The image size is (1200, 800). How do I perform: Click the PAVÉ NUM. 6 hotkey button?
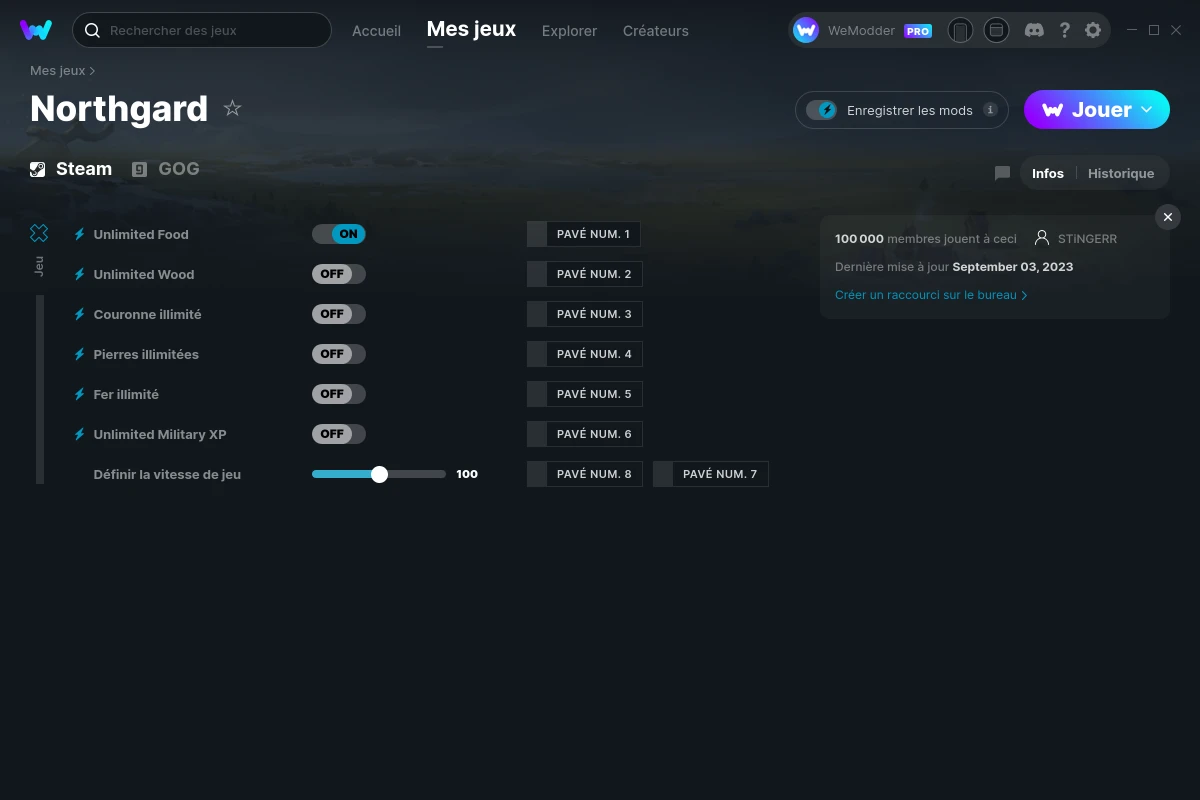click(x=584, y=434)
